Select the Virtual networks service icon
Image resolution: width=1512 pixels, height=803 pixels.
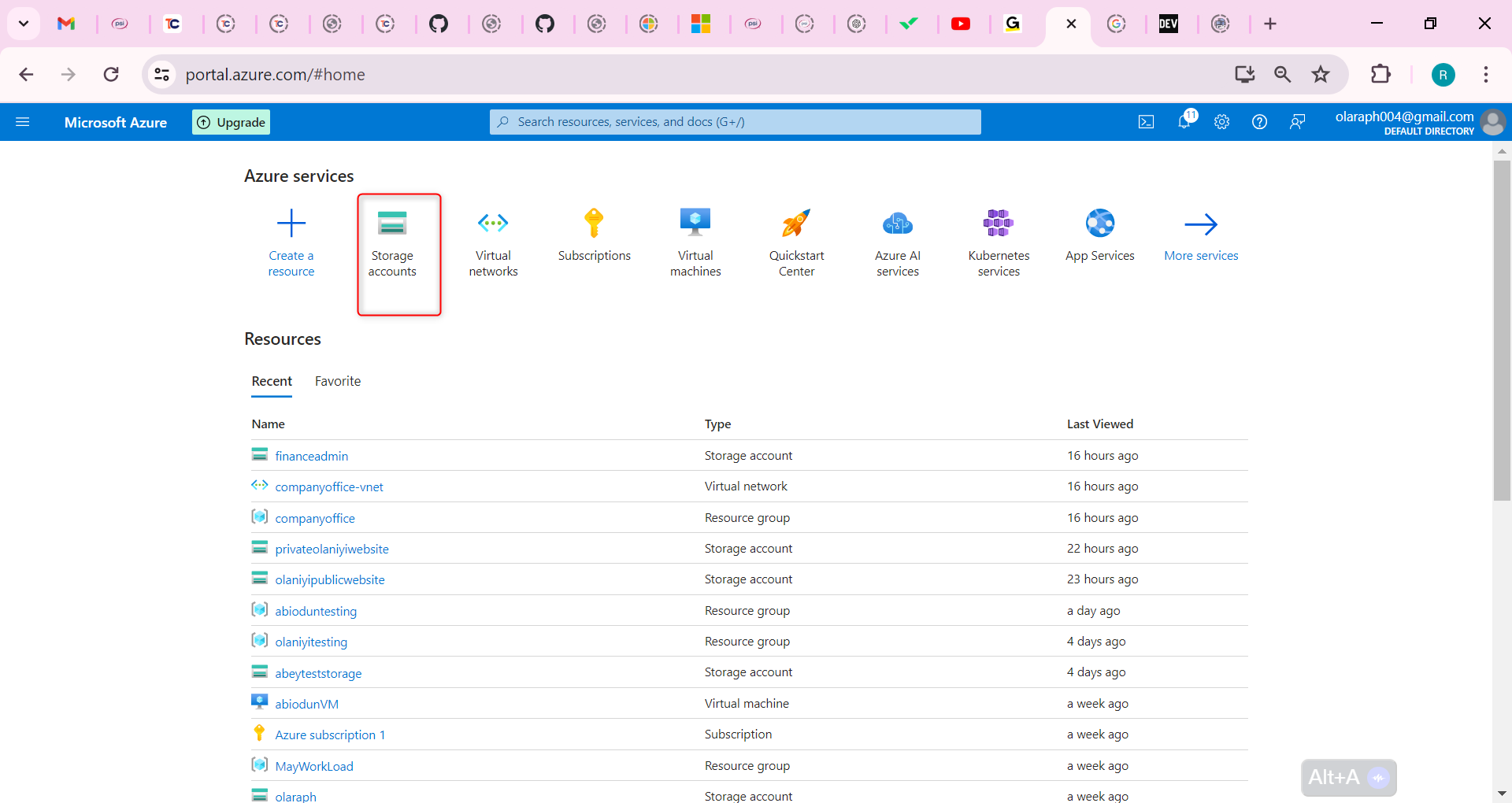point(493,223)
